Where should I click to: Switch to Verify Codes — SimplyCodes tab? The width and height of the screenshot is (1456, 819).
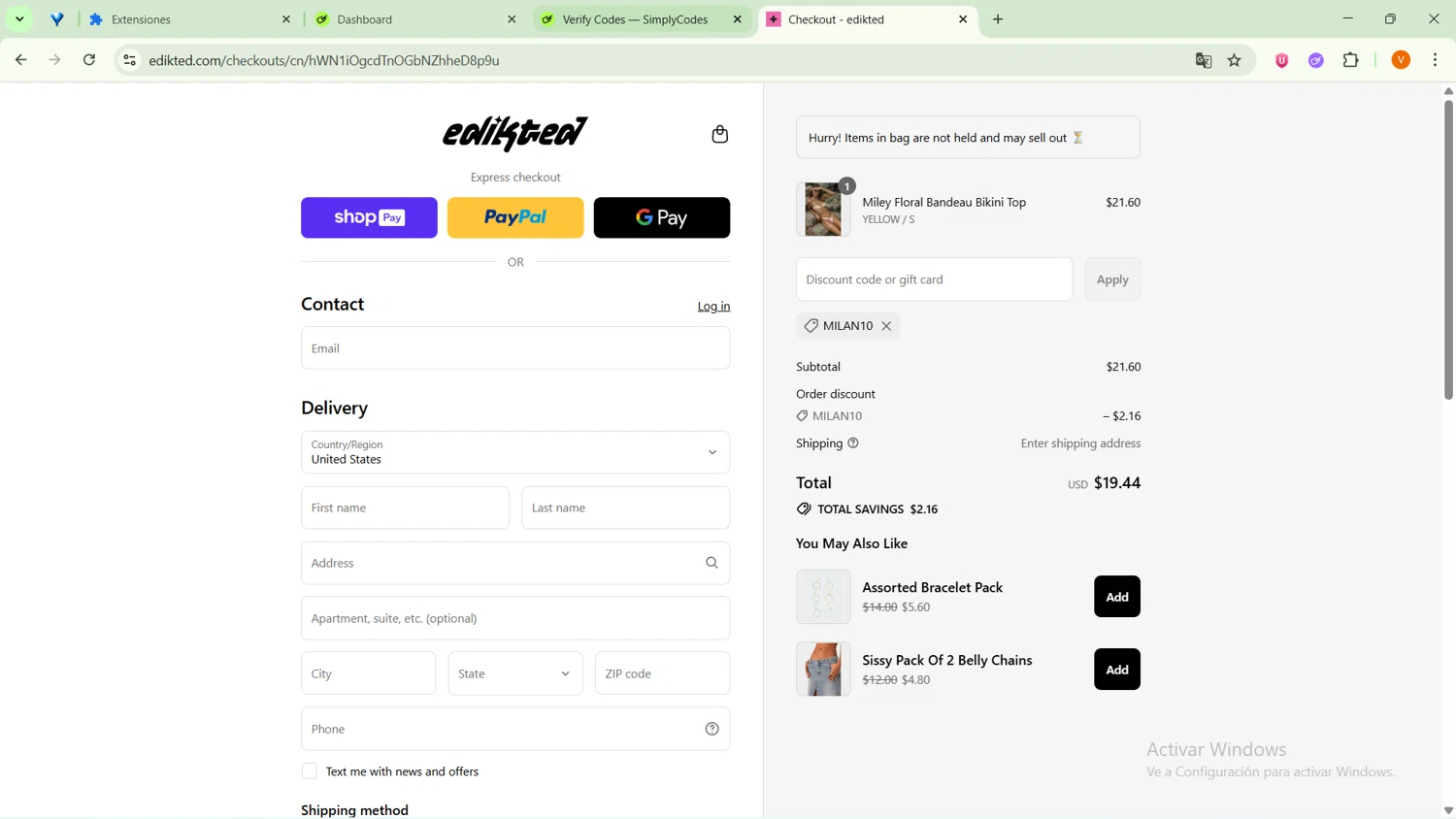tap(642, 19)
